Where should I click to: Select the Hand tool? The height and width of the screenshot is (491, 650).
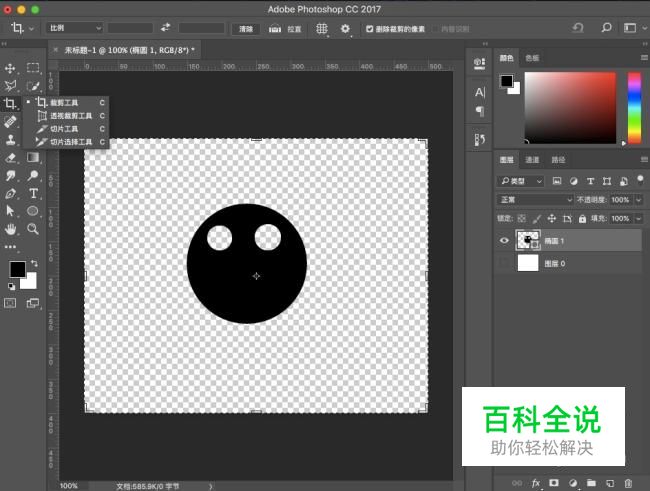11,229
